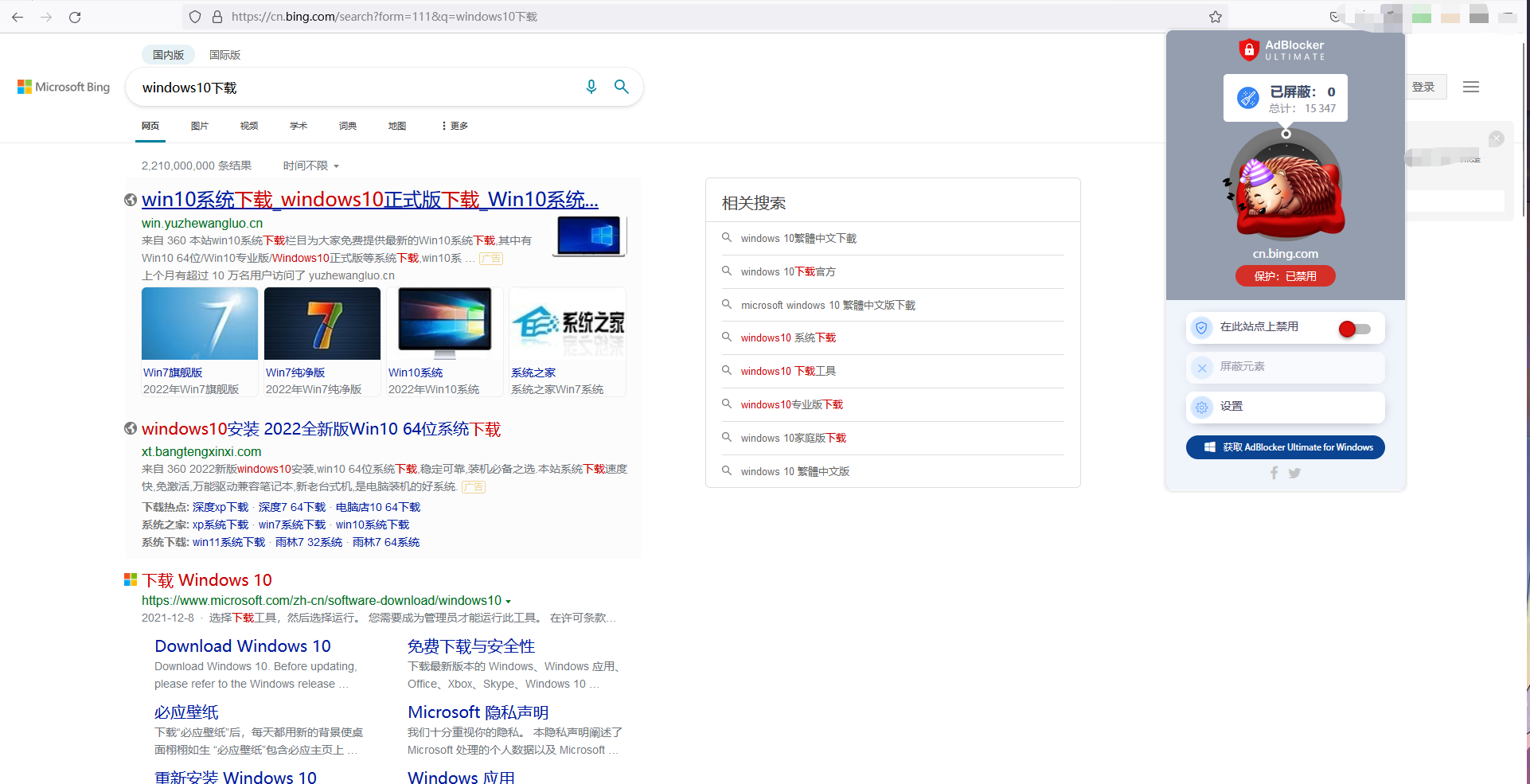
Task: Go back with the browser back arrow
Action: coord(18,17)
